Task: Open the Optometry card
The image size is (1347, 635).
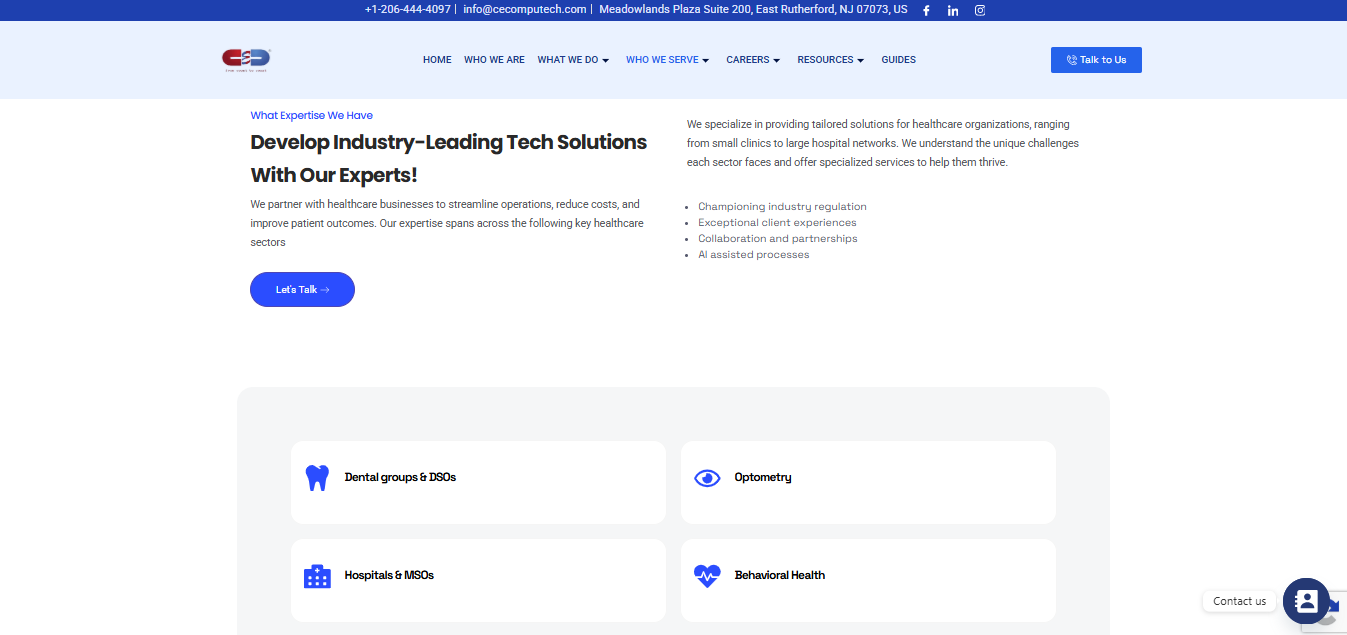Action: [x=868, y=482]
